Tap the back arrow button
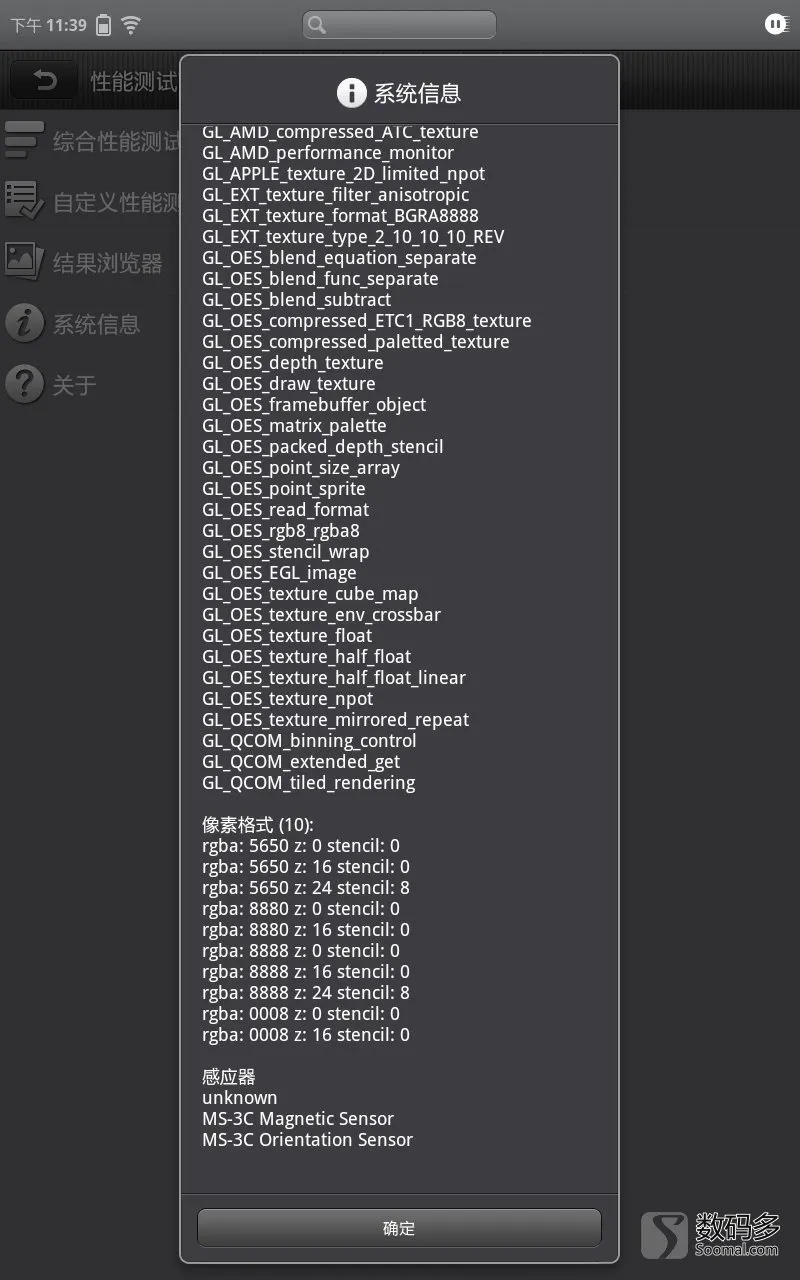This screenshot has height=1280, width=800. [x=44, y=81]
